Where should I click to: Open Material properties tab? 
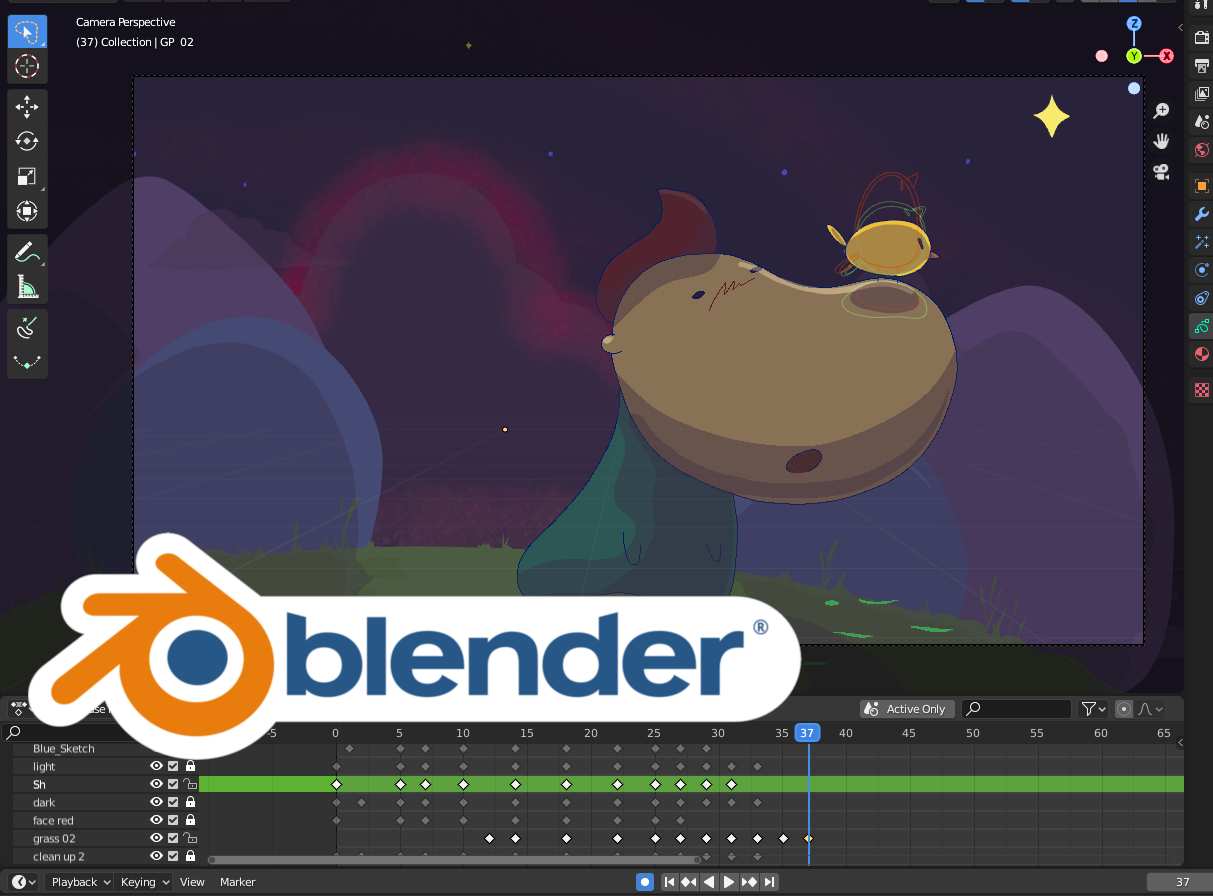click(1202, 354)
